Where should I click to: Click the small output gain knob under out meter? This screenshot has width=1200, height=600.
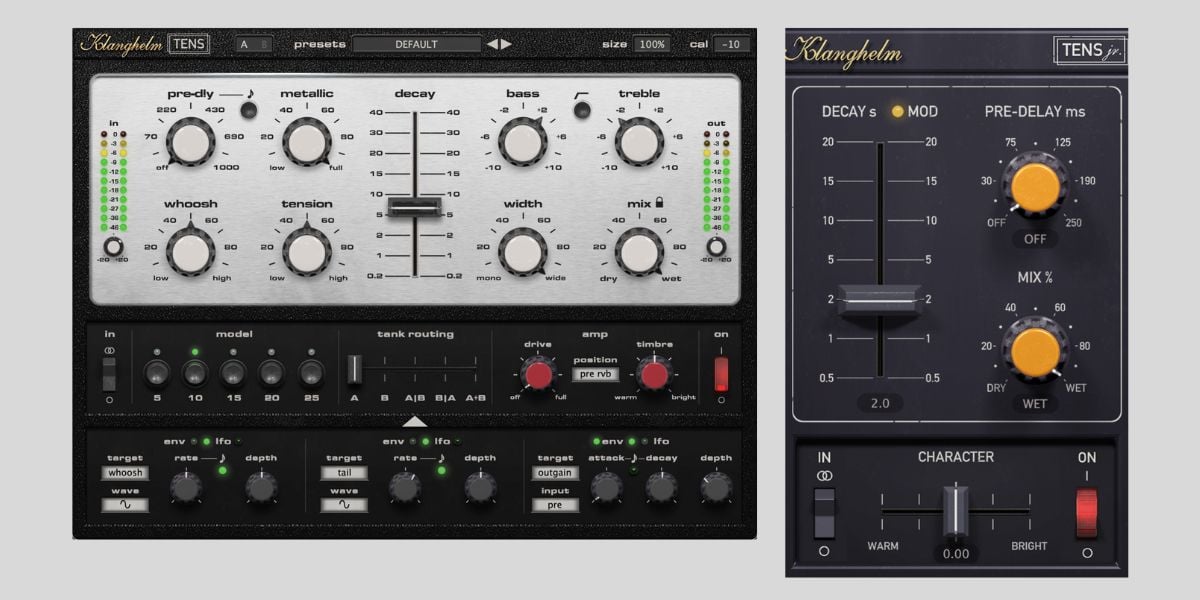[716, 247]
